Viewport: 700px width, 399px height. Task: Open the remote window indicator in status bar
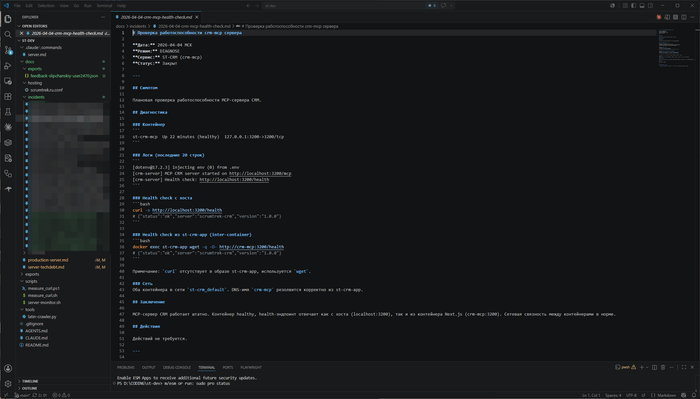(x=5, y=395)
